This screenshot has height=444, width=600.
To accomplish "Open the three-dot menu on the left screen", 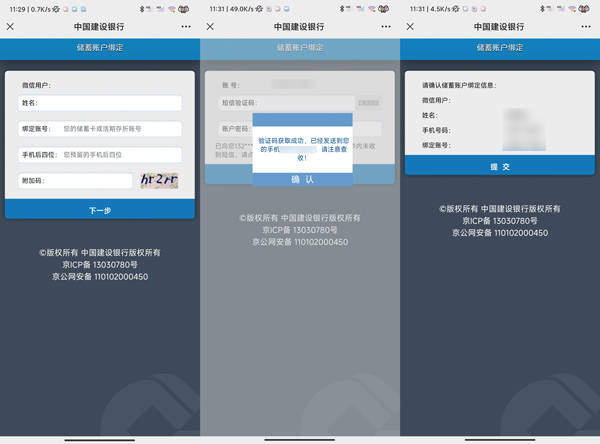I will [x=186, y=27].
